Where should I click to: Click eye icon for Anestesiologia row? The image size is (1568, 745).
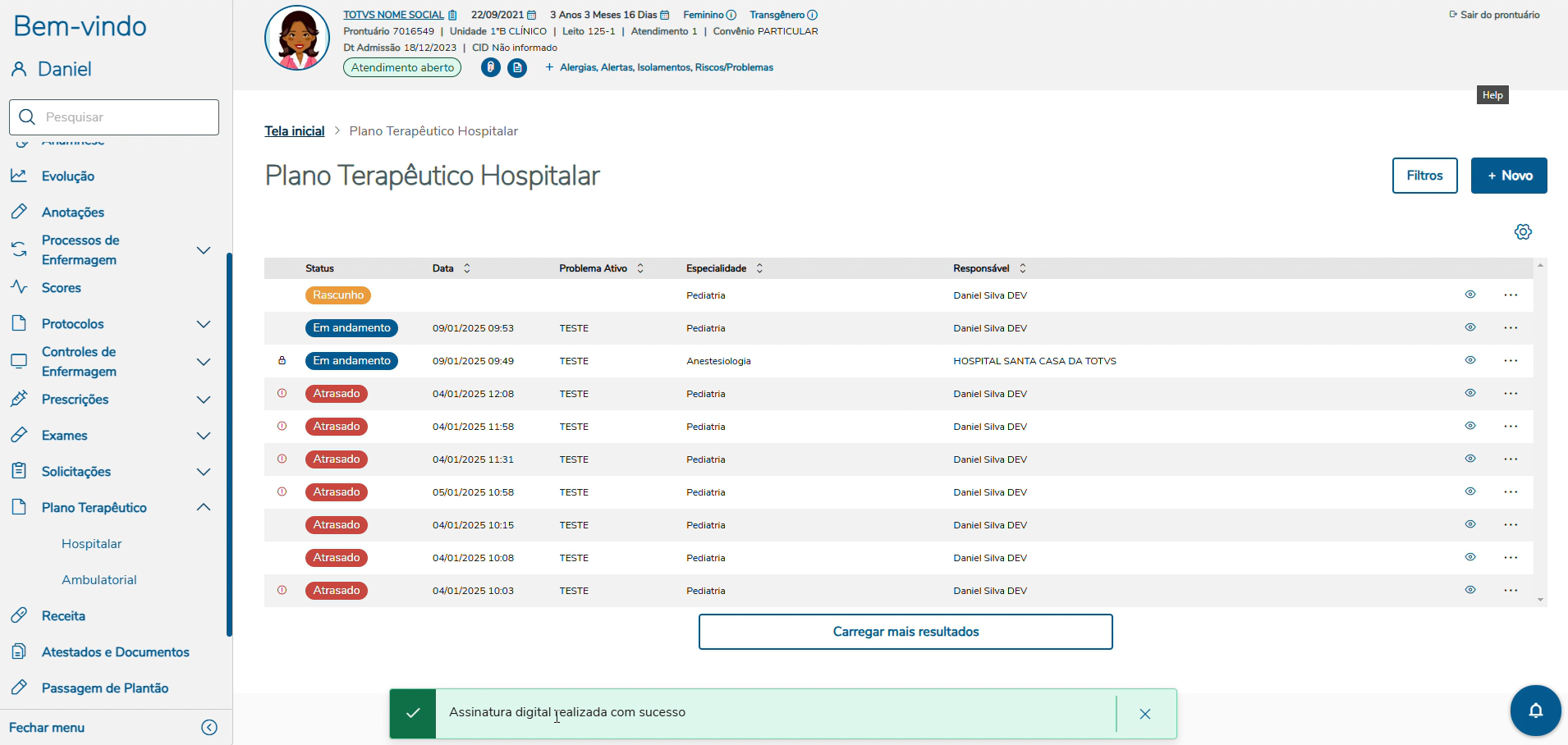tap(1470, 360)
